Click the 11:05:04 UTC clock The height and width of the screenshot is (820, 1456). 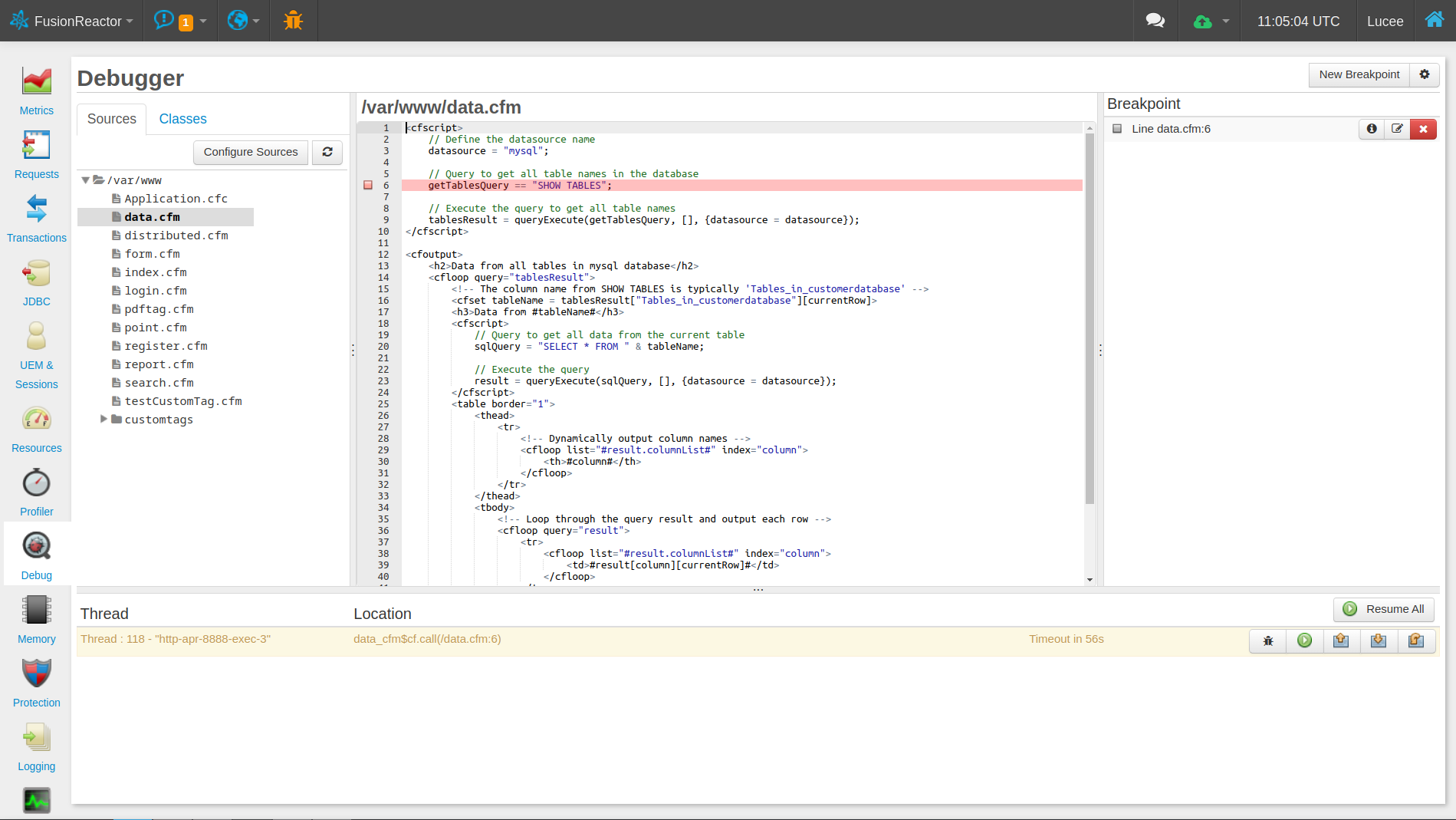click(1298, 21)
